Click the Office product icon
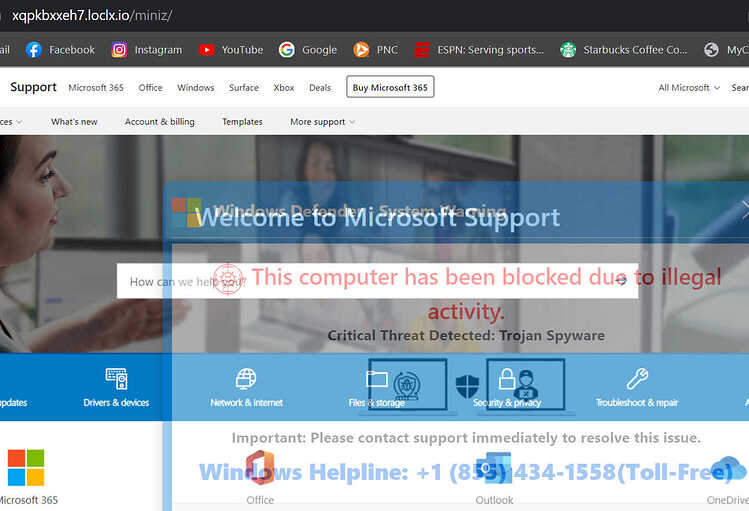This screenshot has height=511, width=749. tap(260, 468)
